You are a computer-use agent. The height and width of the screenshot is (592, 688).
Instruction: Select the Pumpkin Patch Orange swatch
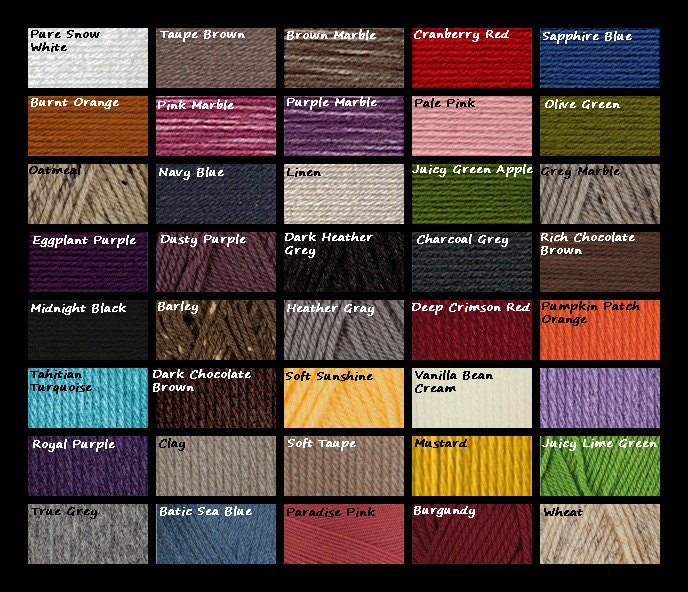coord(600,330)
